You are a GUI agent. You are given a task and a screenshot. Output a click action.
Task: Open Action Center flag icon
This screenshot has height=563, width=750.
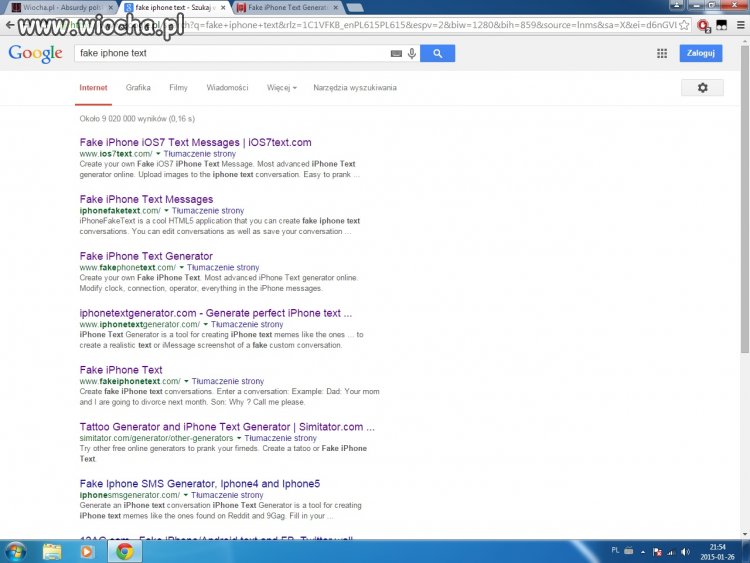[x=657, y=552]
